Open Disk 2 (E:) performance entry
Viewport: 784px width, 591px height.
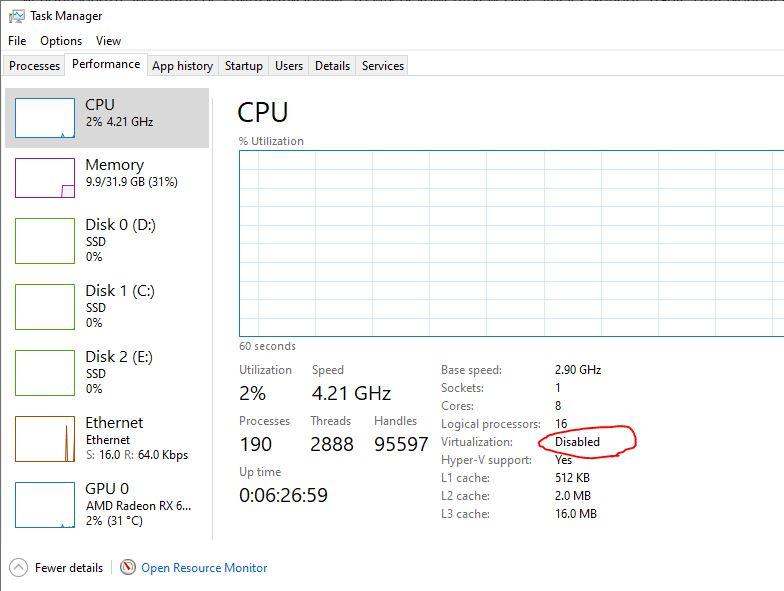[x=107, y=372]
